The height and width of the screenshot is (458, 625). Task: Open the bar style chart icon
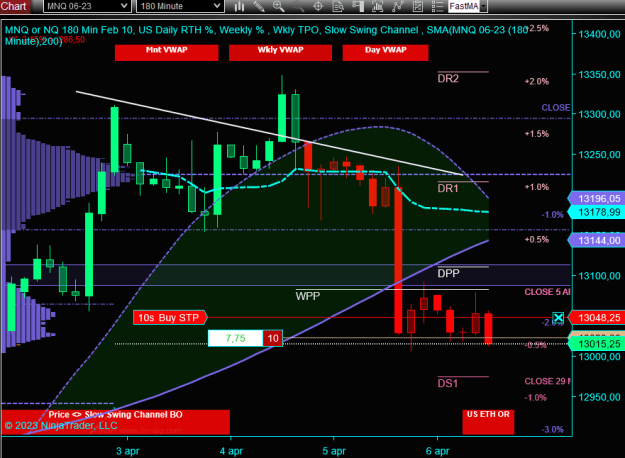[x=239, y=6]
